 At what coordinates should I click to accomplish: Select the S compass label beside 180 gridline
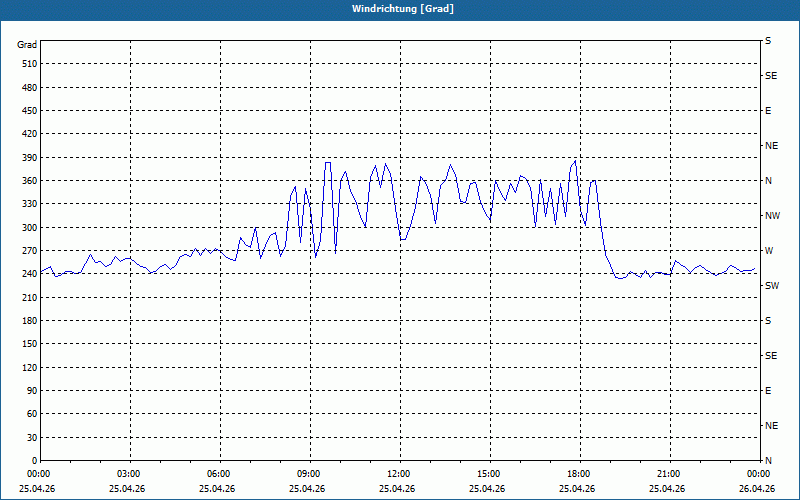click(x=768, y=321)
